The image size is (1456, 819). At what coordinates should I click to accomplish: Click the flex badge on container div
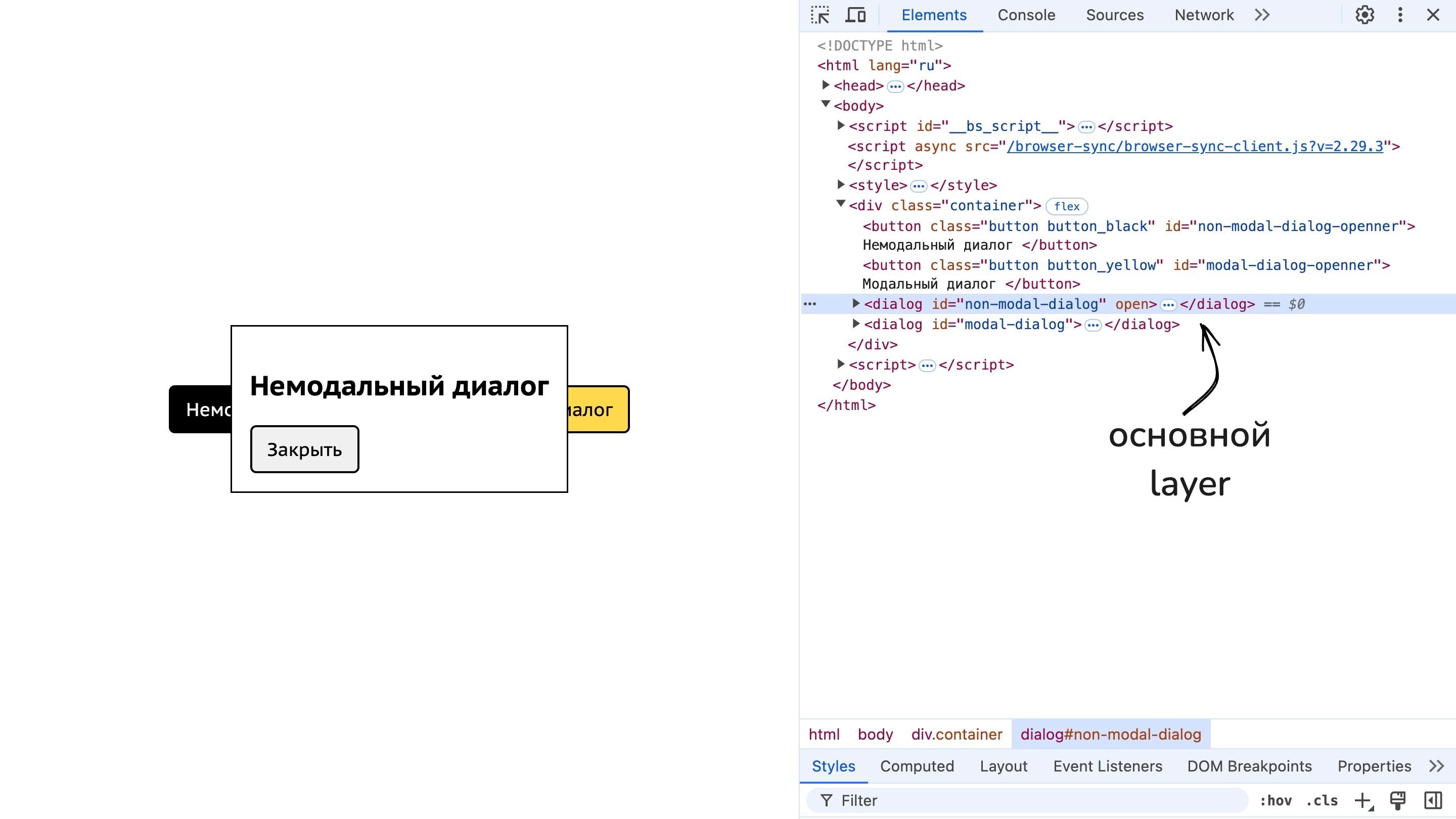tap(1067, 206)
